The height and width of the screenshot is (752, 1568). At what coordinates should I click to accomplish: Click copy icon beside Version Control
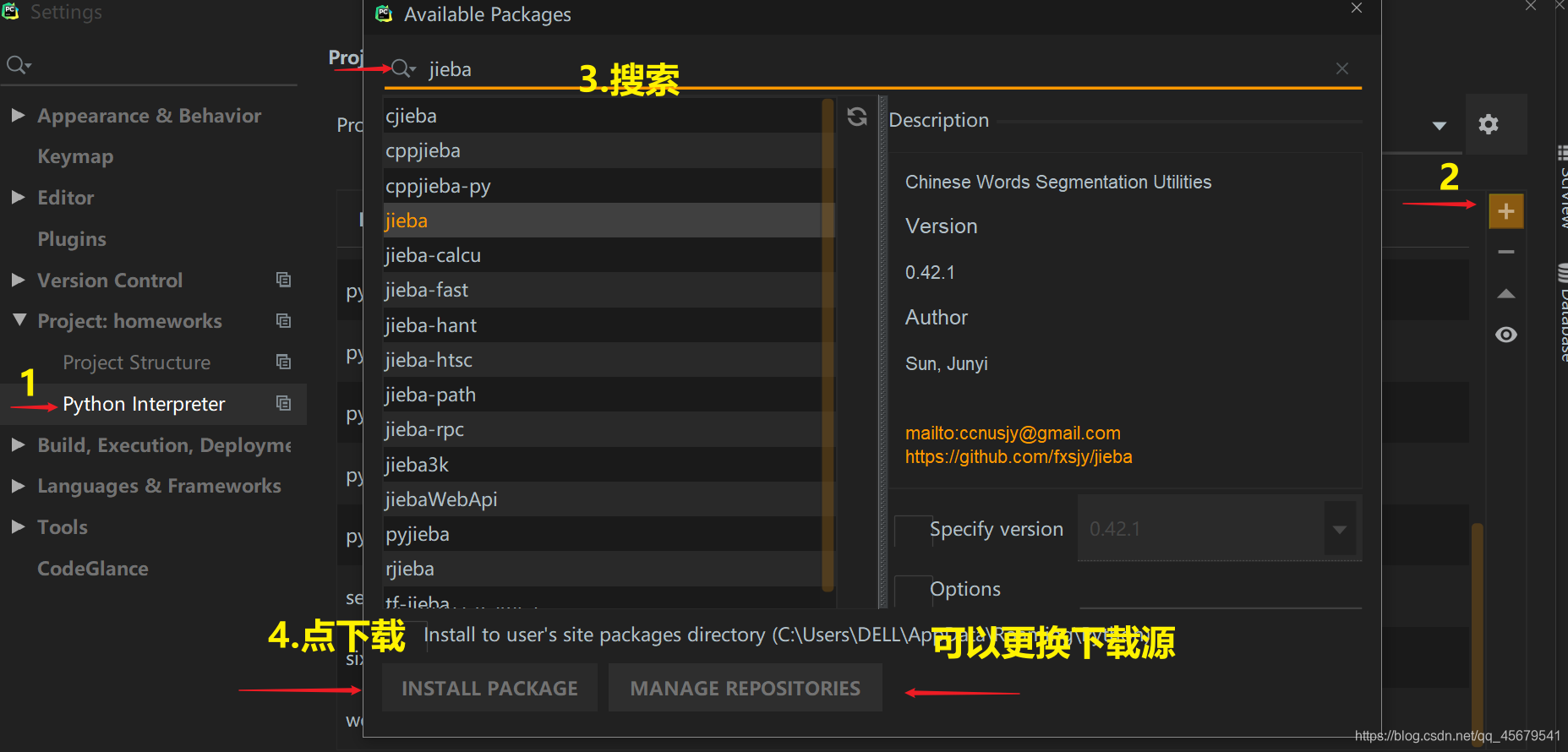click(283, 280)
